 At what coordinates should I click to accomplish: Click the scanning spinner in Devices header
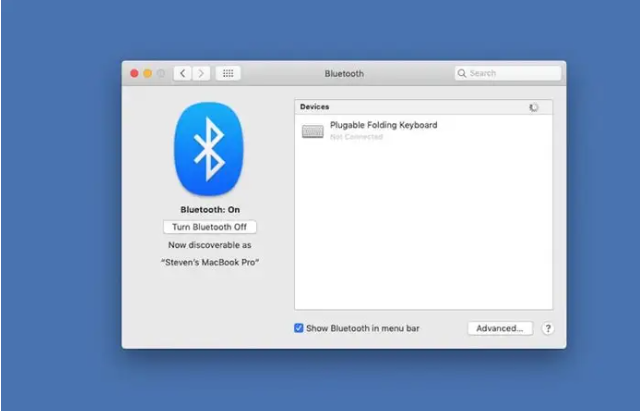tap(533, 107)
